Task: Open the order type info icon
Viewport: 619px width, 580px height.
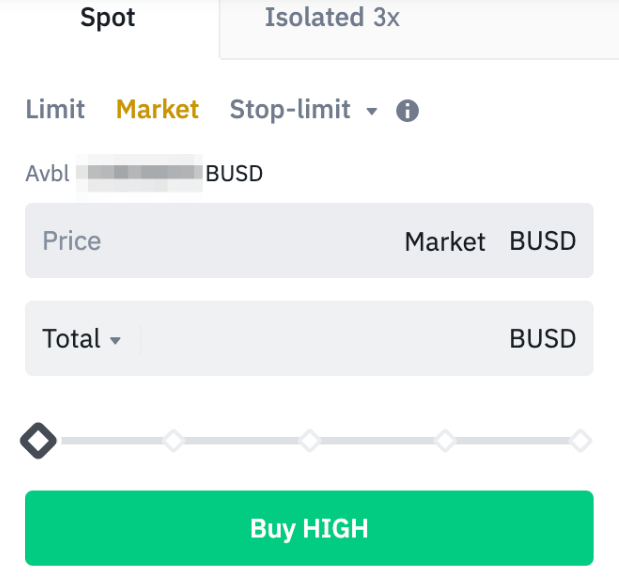Action: click(407, 111)
